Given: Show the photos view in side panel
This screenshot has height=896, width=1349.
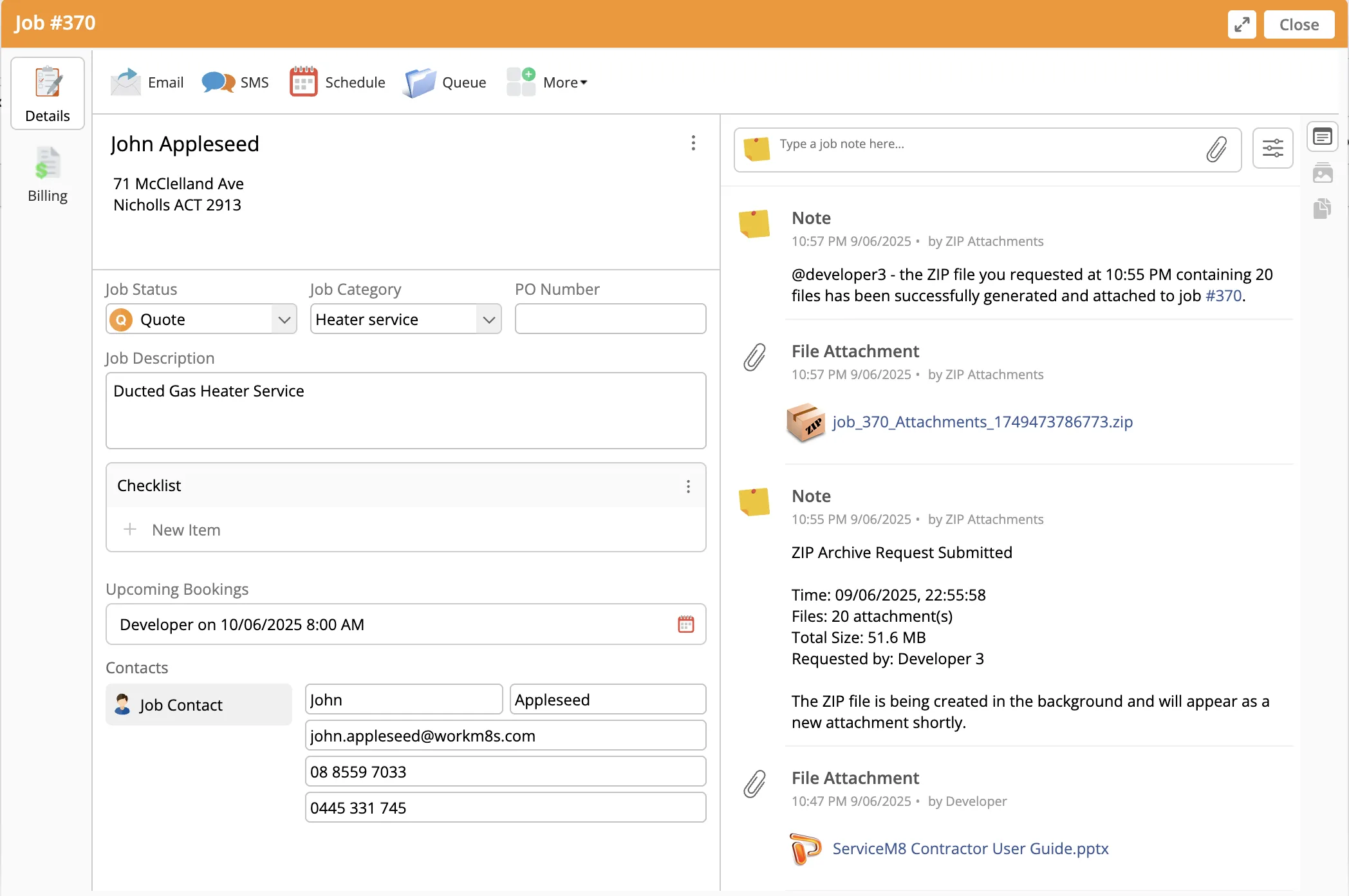Looking at the screenshot, I should pos(1323,173).
